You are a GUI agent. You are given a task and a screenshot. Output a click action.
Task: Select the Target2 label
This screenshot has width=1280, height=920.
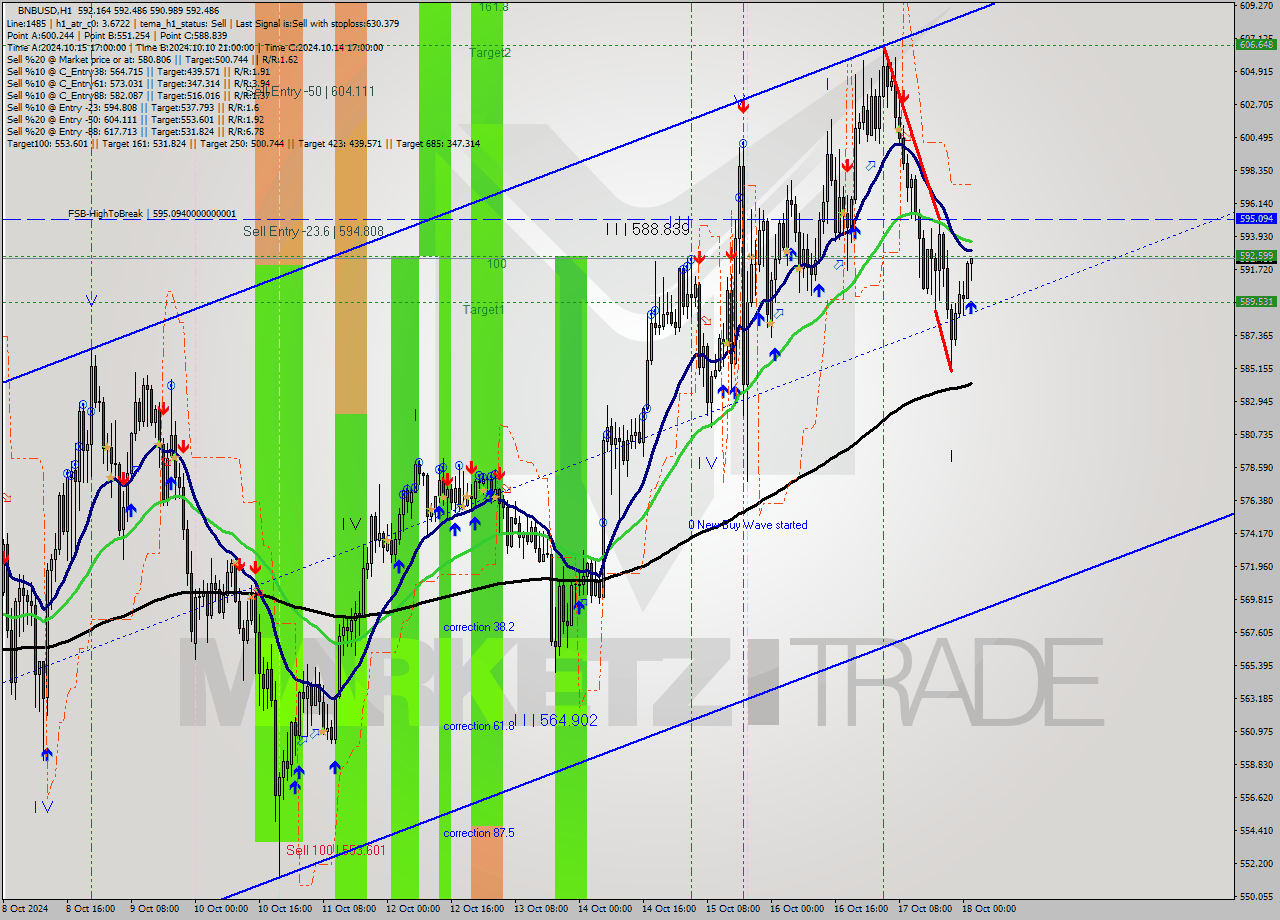coord(490,52)
